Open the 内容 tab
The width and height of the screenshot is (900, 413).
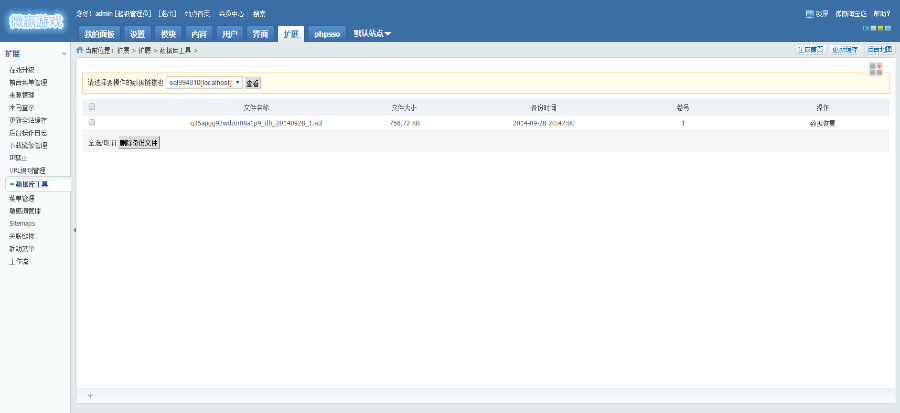[199, 33]
